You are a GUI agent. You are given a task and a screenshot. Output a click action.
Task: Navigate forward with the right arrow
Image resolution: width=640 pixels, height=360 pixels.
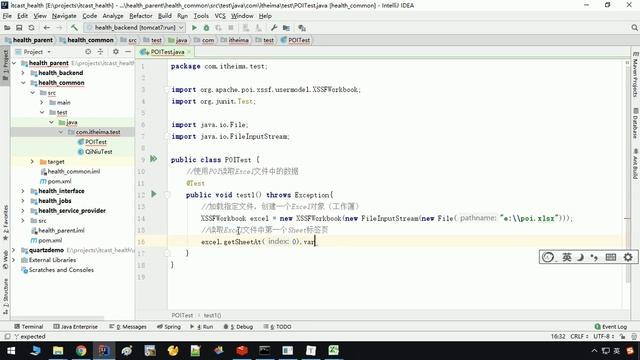[59, 28]
